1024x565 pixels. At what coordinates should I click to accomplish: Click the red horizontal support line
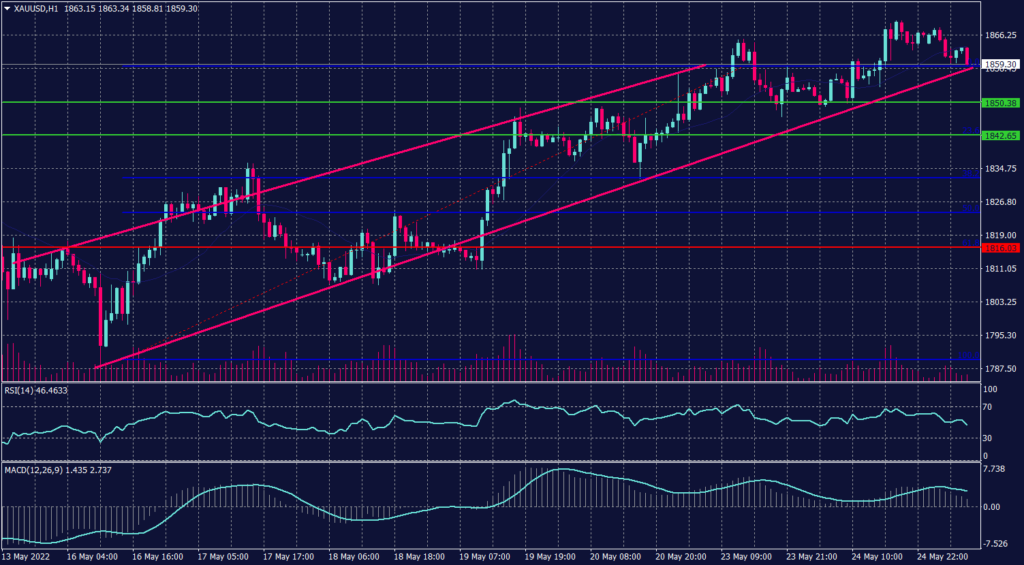(600, 247)
